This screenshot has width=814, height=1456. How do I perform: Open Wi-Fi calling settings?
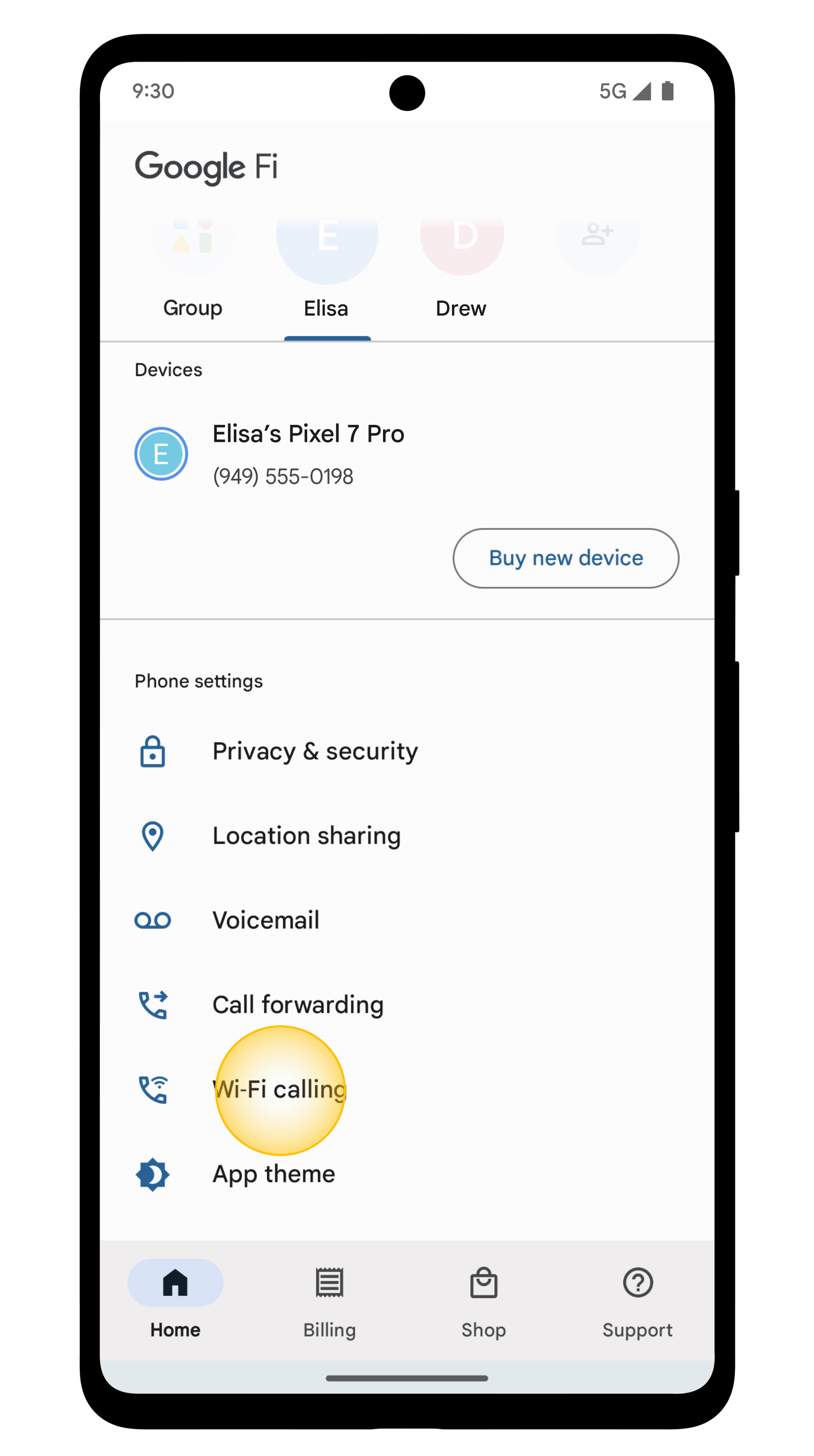(407, 1089)
